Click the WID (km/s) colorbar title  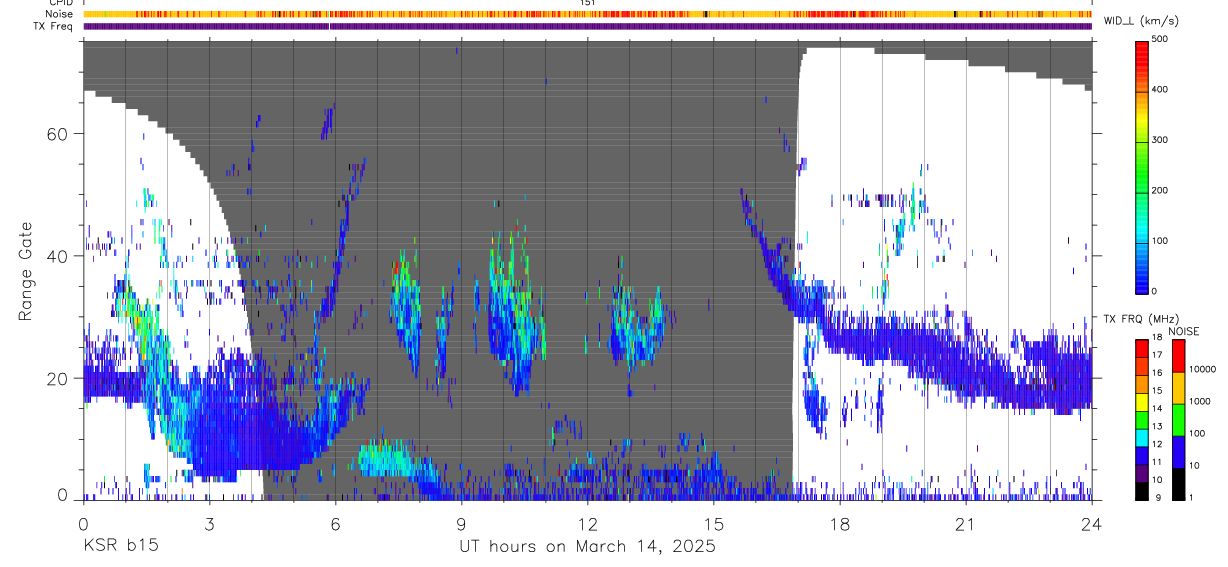coord(1140,21)
